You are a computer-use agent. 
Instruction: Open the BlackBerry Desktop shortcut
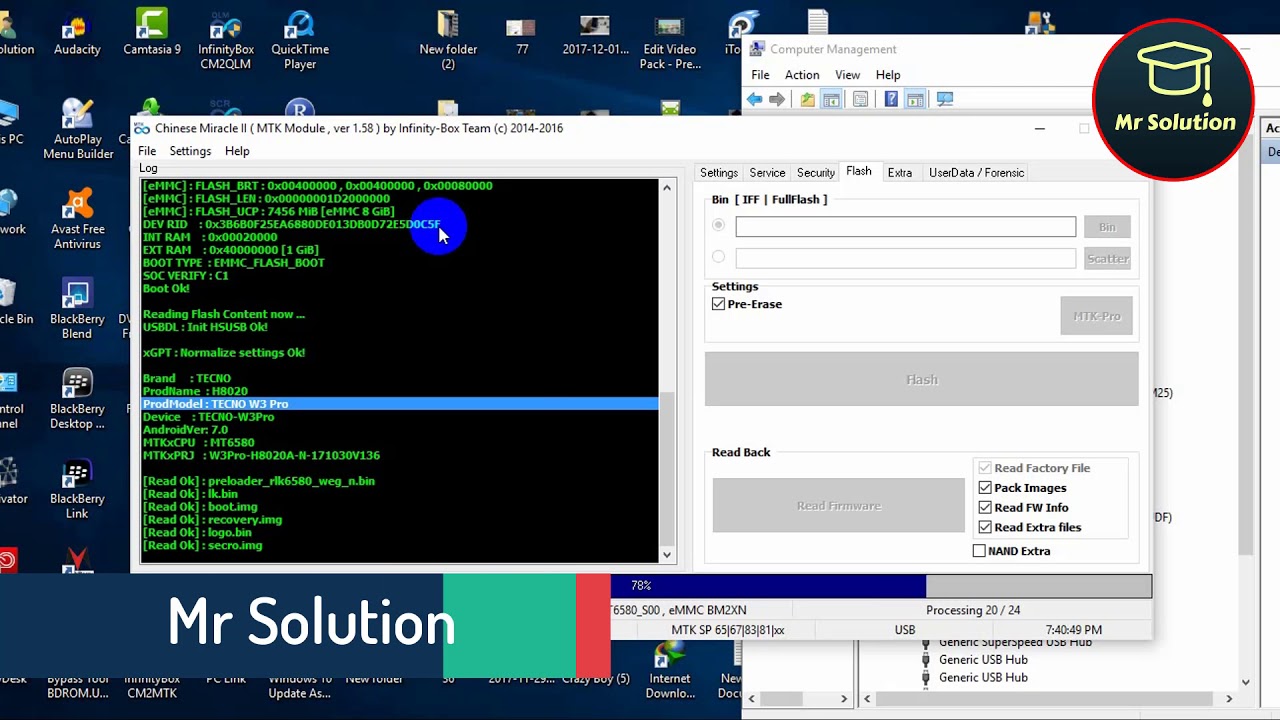77,399
